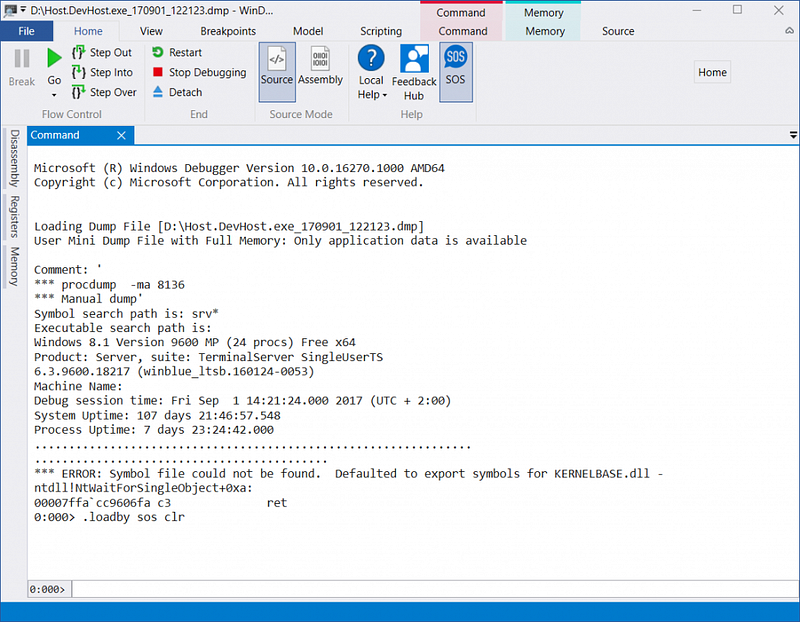Click the 'Process Uptime: 7 days' line
The height and width of the screenshot is (622, 800).
[154, 430]
